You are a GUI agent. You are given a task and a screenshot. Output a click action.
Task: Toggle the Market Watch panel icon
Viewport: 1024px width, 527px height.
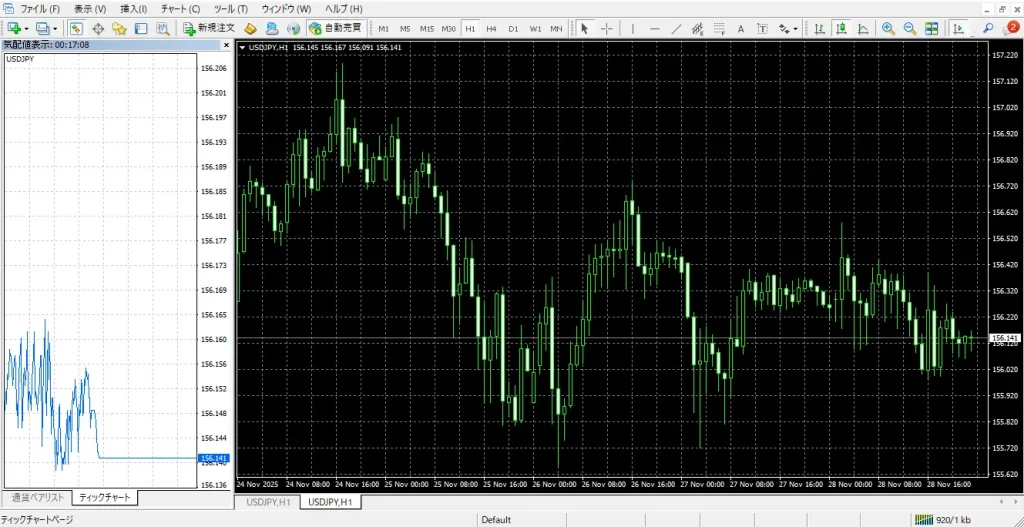75,28
